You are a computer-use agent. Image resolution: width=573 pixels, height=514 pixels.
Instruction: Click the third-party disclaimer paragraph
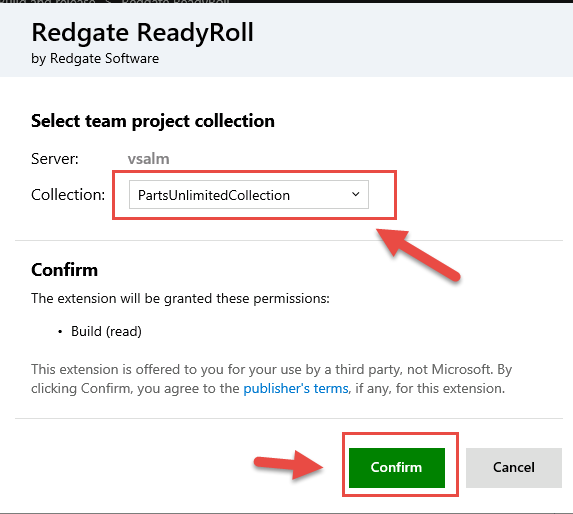click(x=271, y=379)
